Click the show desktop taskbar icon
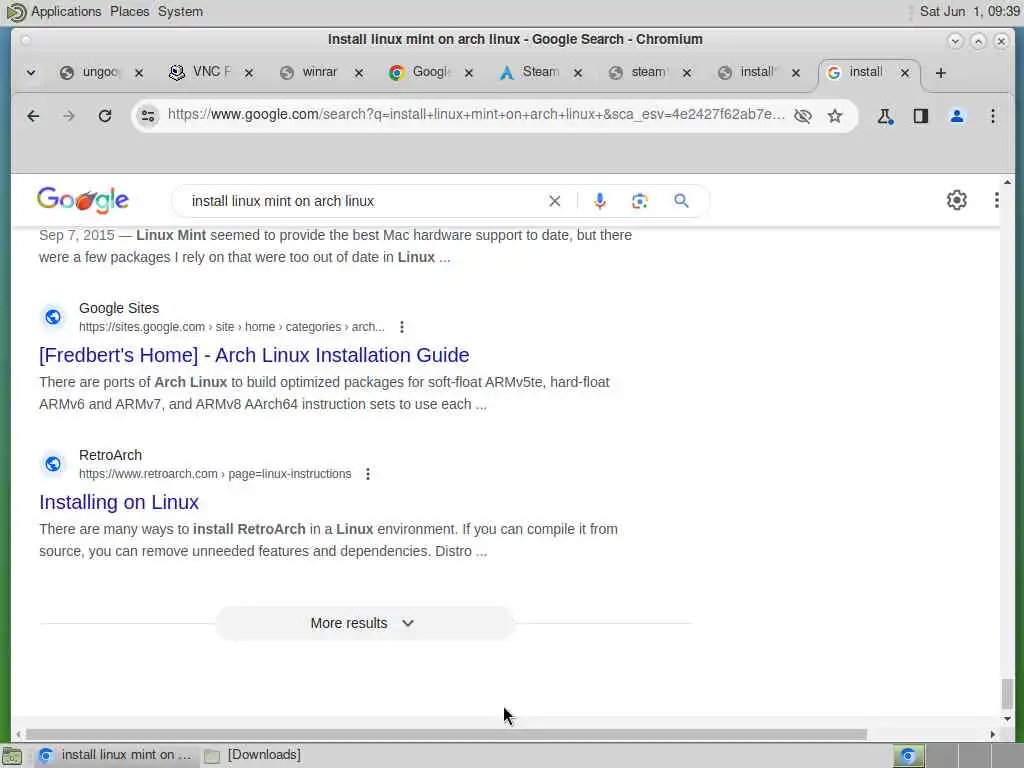The height and width of the screenshot is (768, 1024). [12, 756]
